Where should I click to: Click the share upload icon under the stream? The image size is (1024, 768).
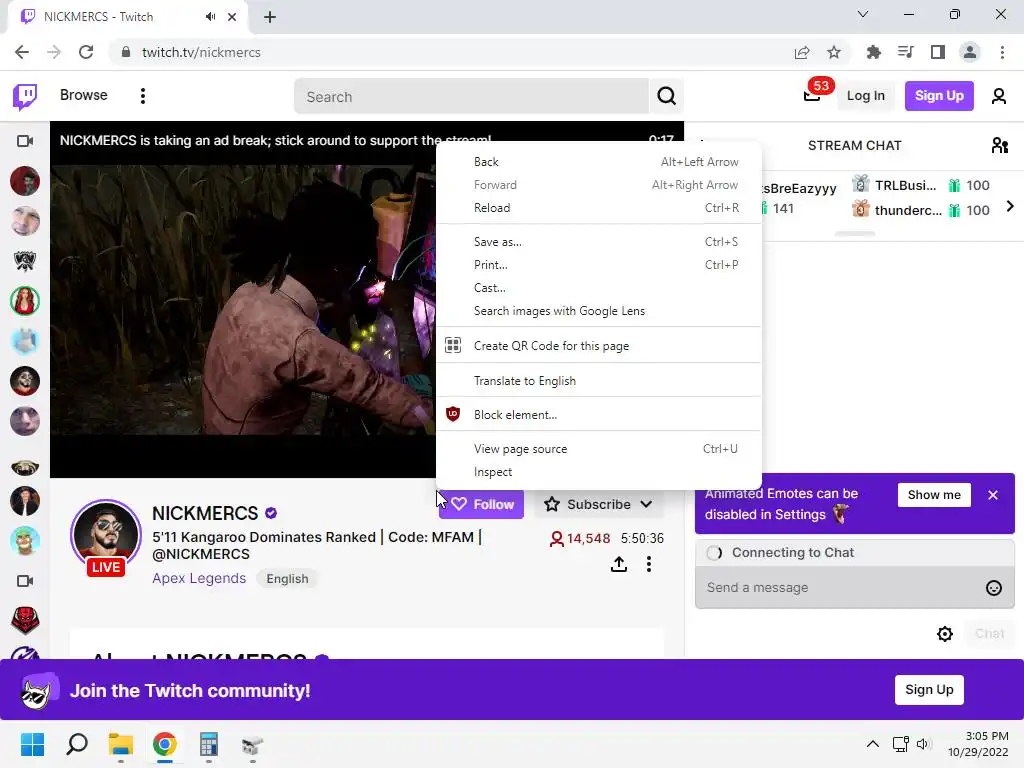(x=618, y=564)
